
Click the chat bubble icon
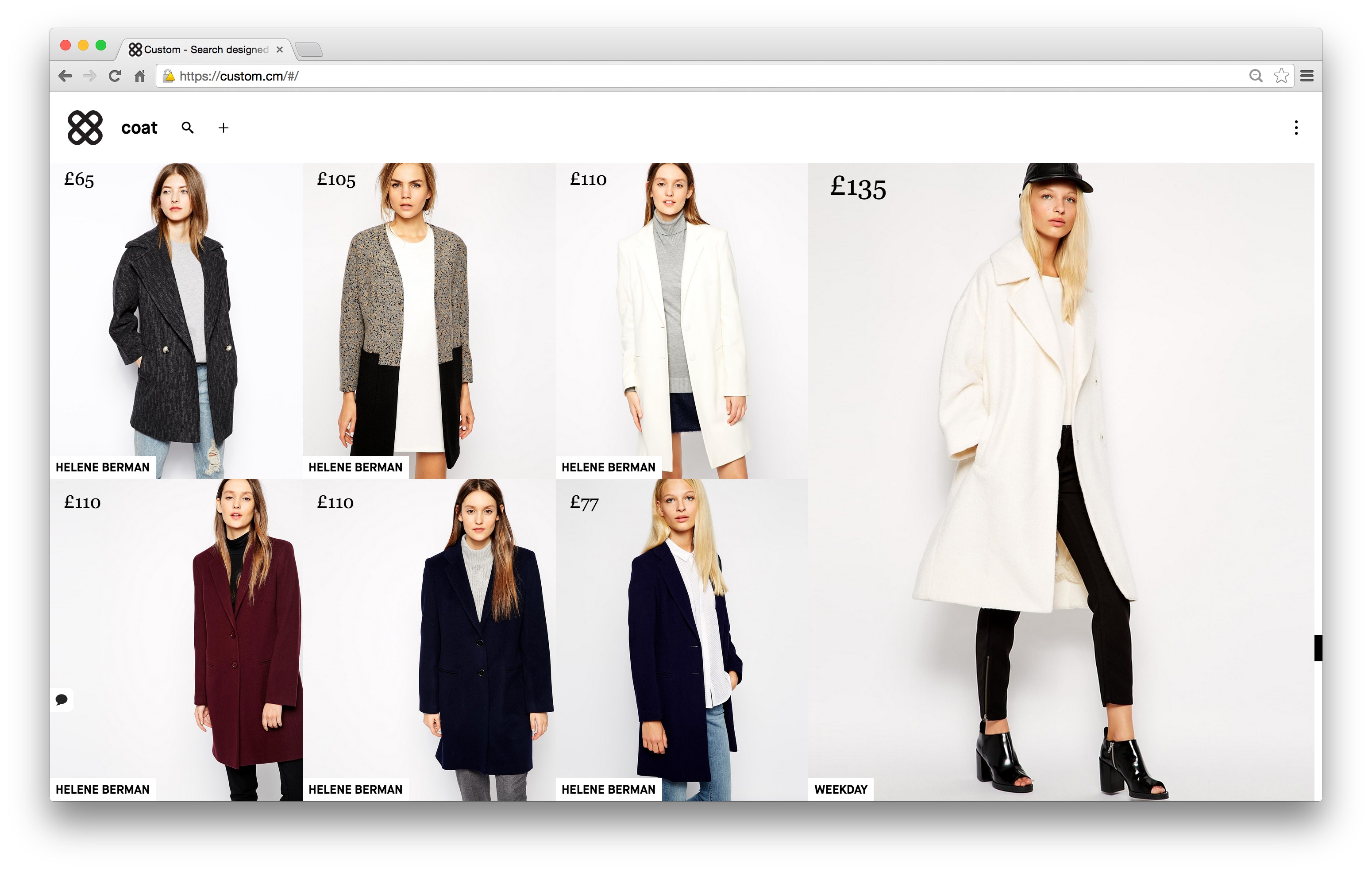62,699
